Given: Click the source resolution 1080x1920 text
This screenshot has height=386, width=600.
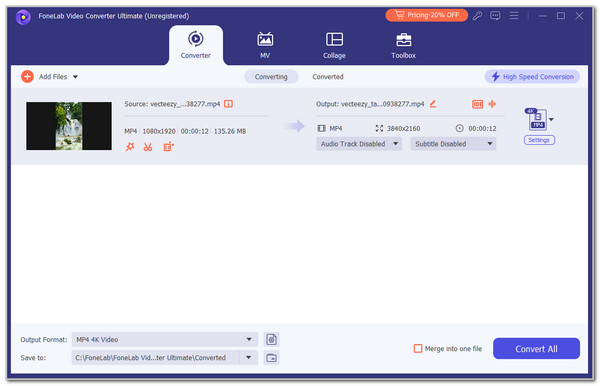Looking at the screenshot, I should click(x=159, y=131).
